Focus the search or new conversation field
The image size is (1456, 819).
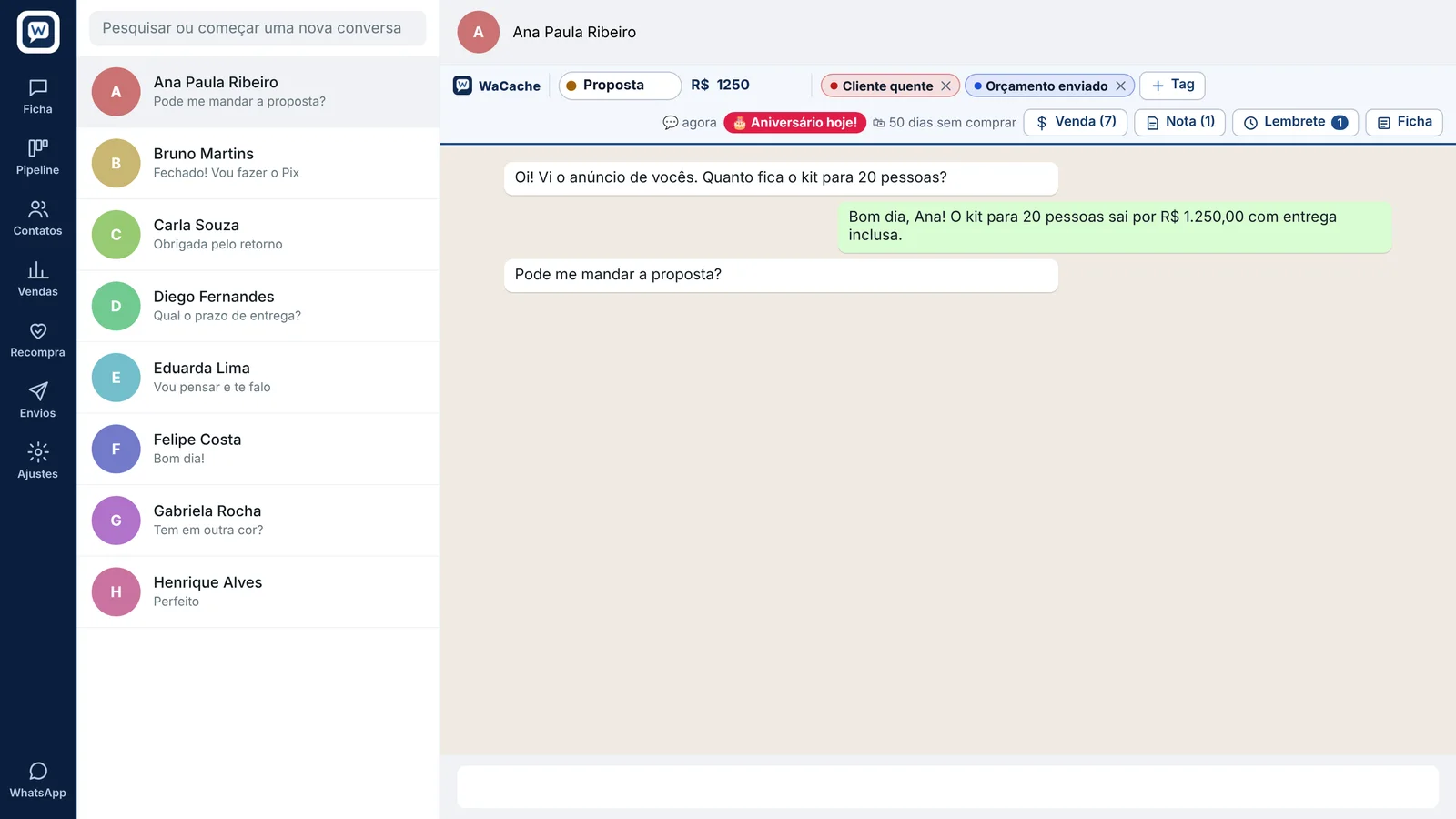pyautogui.click(x=258, y=28)
